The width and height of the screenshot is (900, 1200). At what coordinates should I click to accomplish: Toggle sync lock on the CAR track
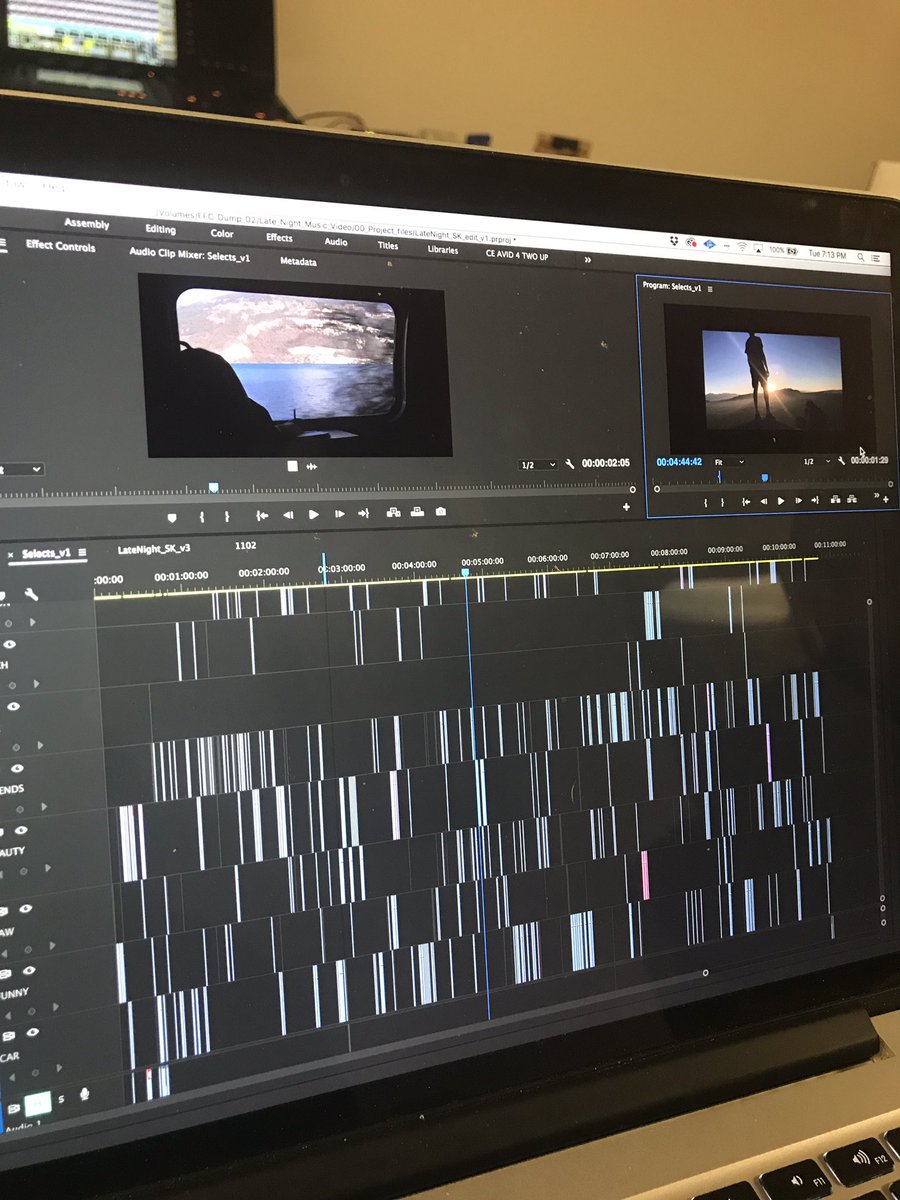click(10, 1035)
